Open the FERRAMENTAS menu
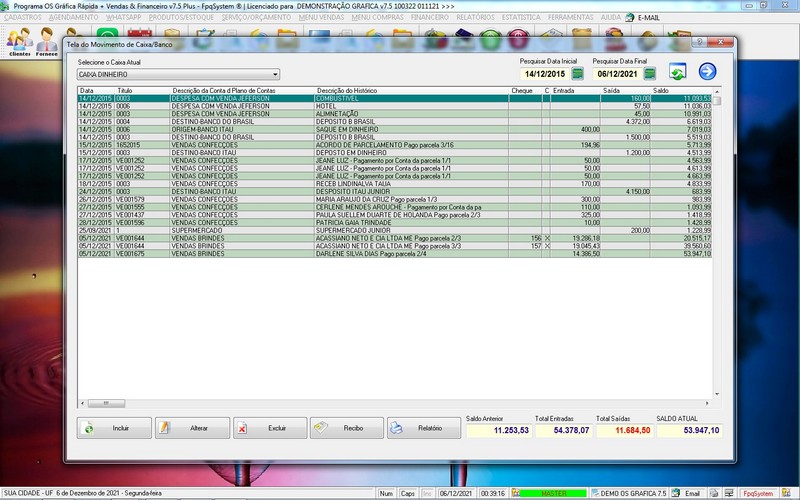The image size is (800, 500). pyautogui.click(x=571, y=17)
